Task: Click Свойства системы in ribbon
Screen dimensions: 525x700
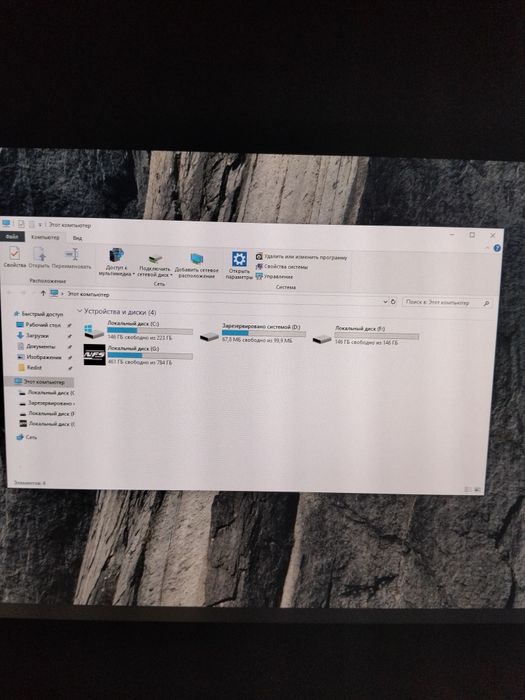Action: click(x=282, y=267)
